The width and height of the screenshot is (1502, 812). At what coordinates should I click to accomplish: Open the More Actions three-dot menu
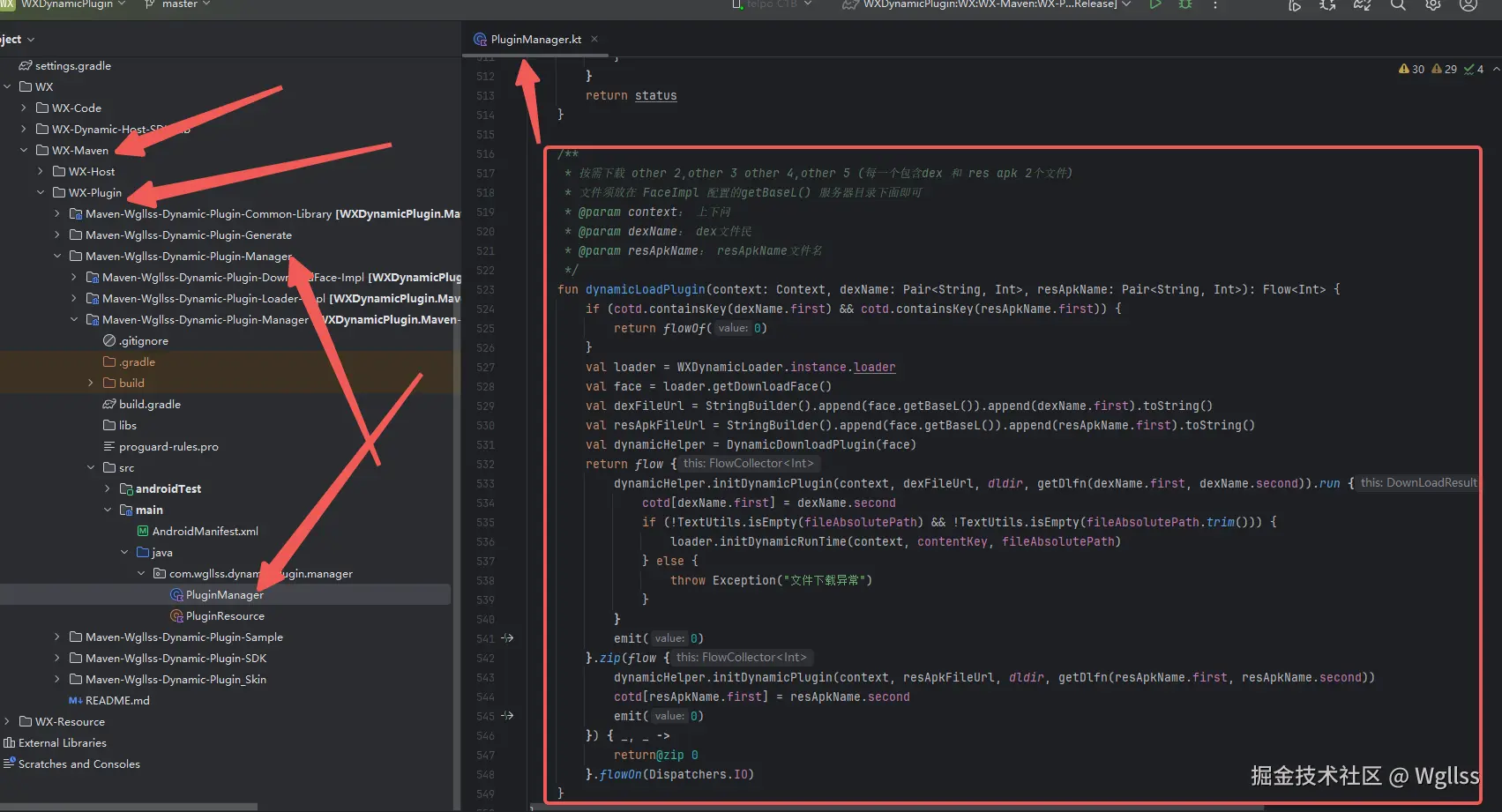click(1215, 4)
